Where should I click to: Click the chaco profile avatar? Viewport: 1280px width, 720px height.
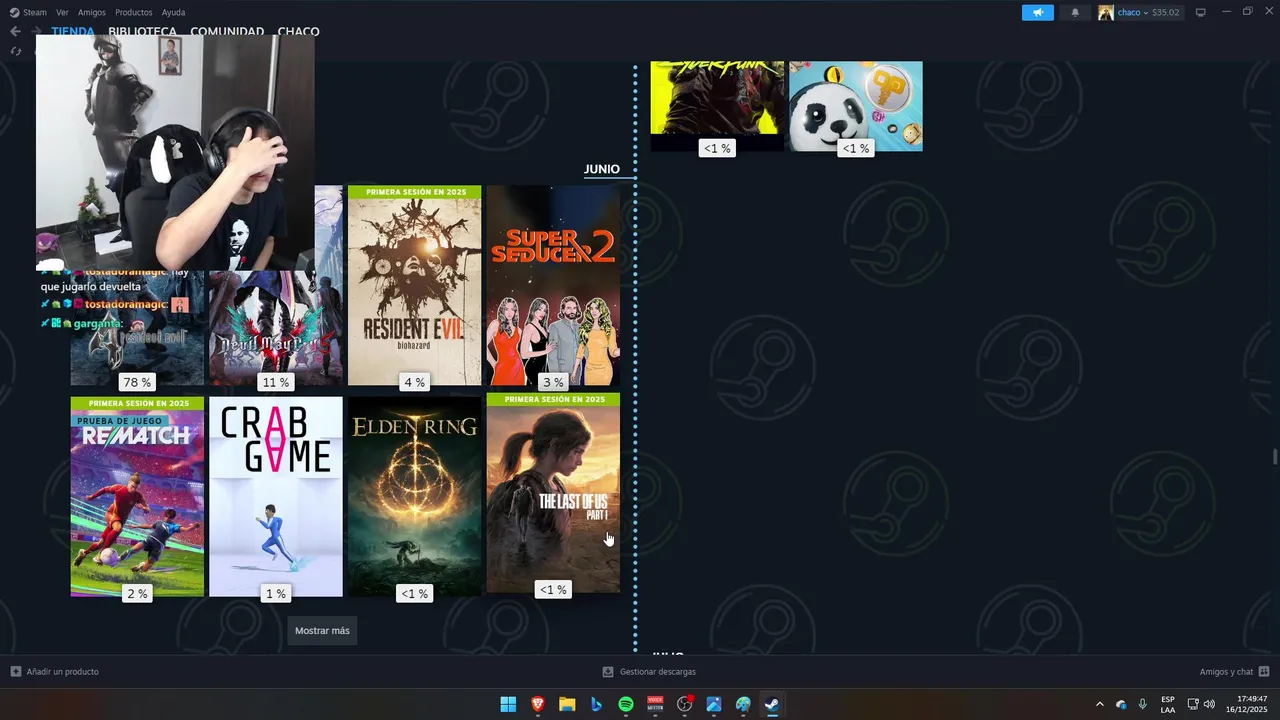(1105, 12)
